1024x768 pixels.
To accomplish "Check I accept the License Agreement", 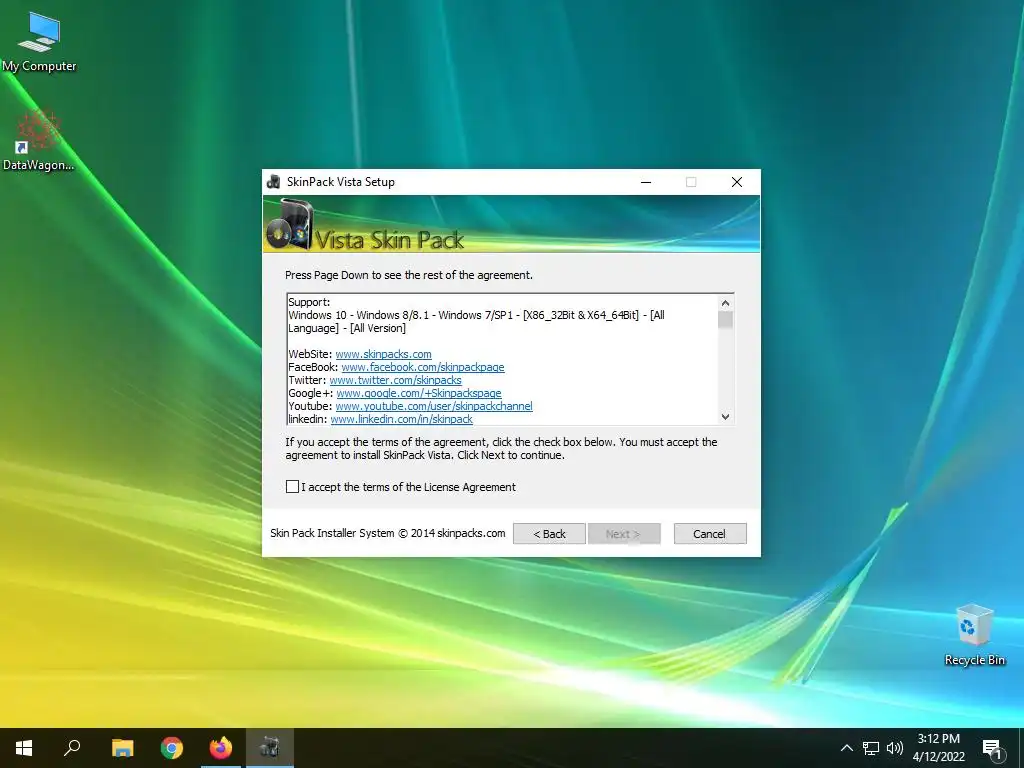I will 293,487.
